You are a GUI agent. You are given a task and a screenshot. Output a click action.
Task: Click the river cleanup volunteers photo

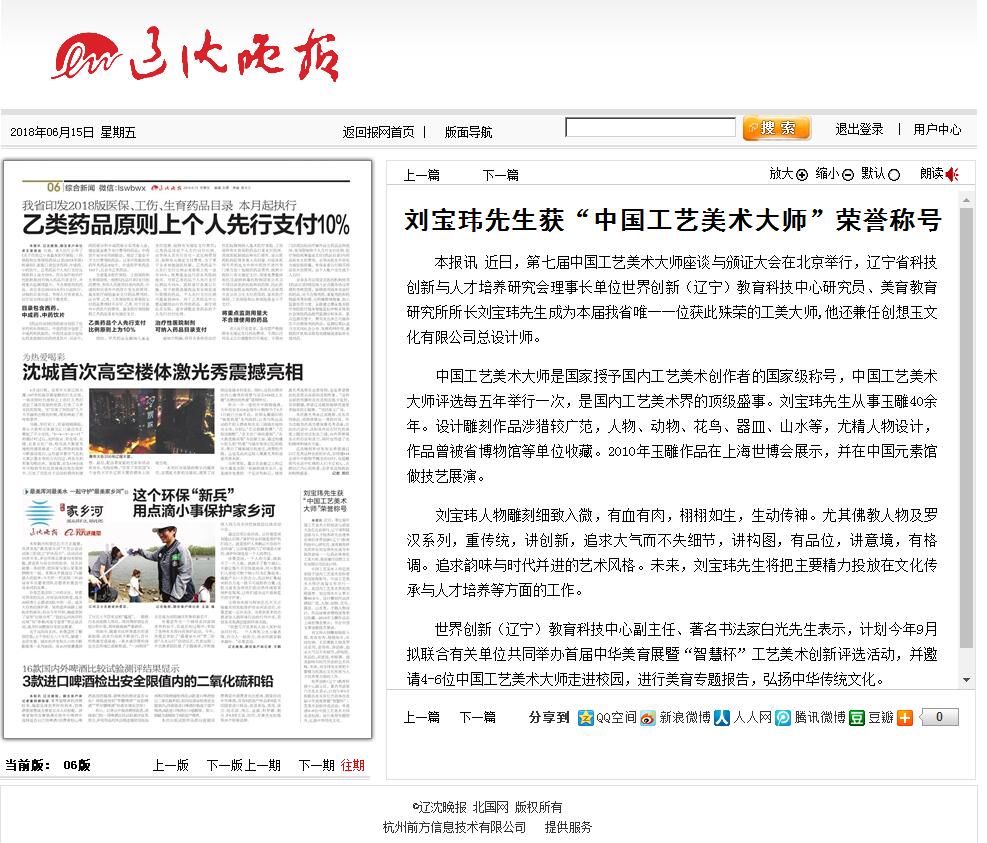coord(152,565)
